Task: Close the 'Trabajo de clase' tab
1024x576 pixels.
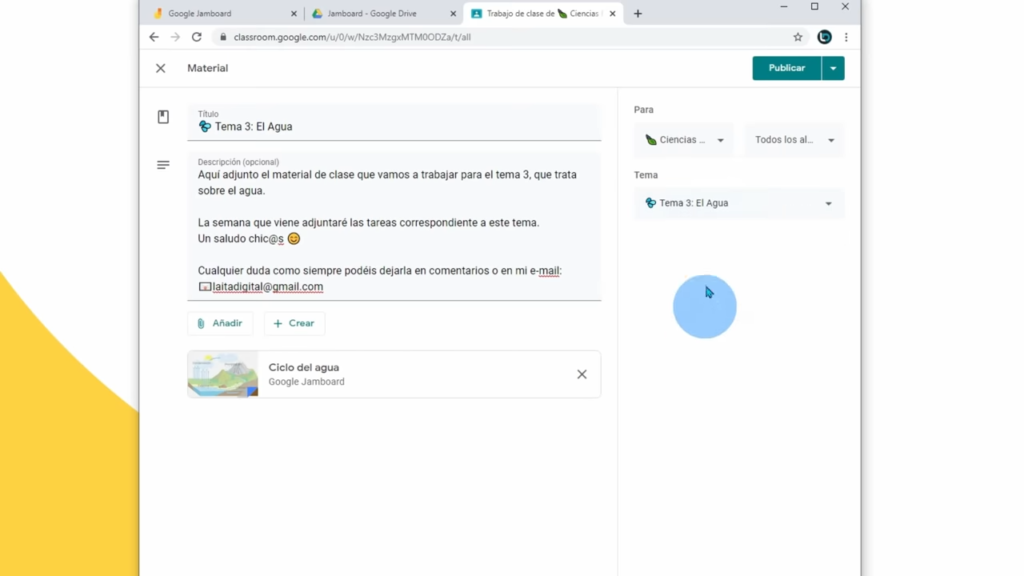Action: click(613, 14)
